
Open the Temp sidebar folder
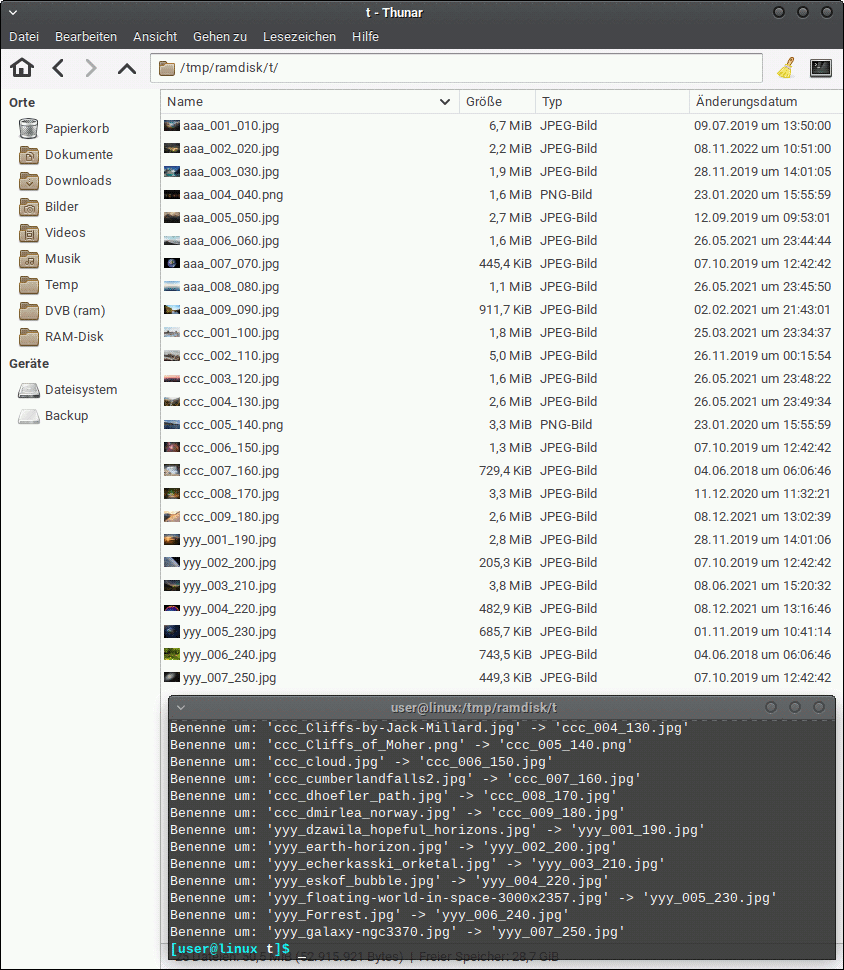49,285
